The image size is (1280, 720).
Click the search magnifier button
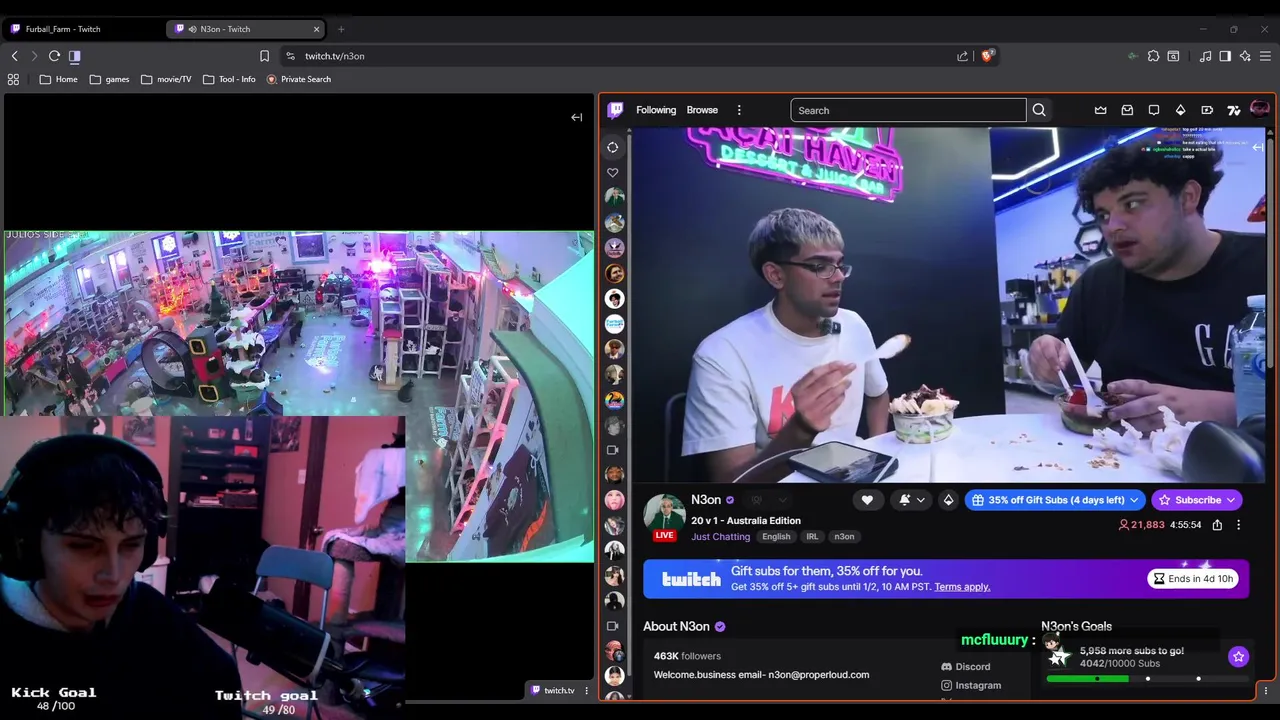point(1039,110)
